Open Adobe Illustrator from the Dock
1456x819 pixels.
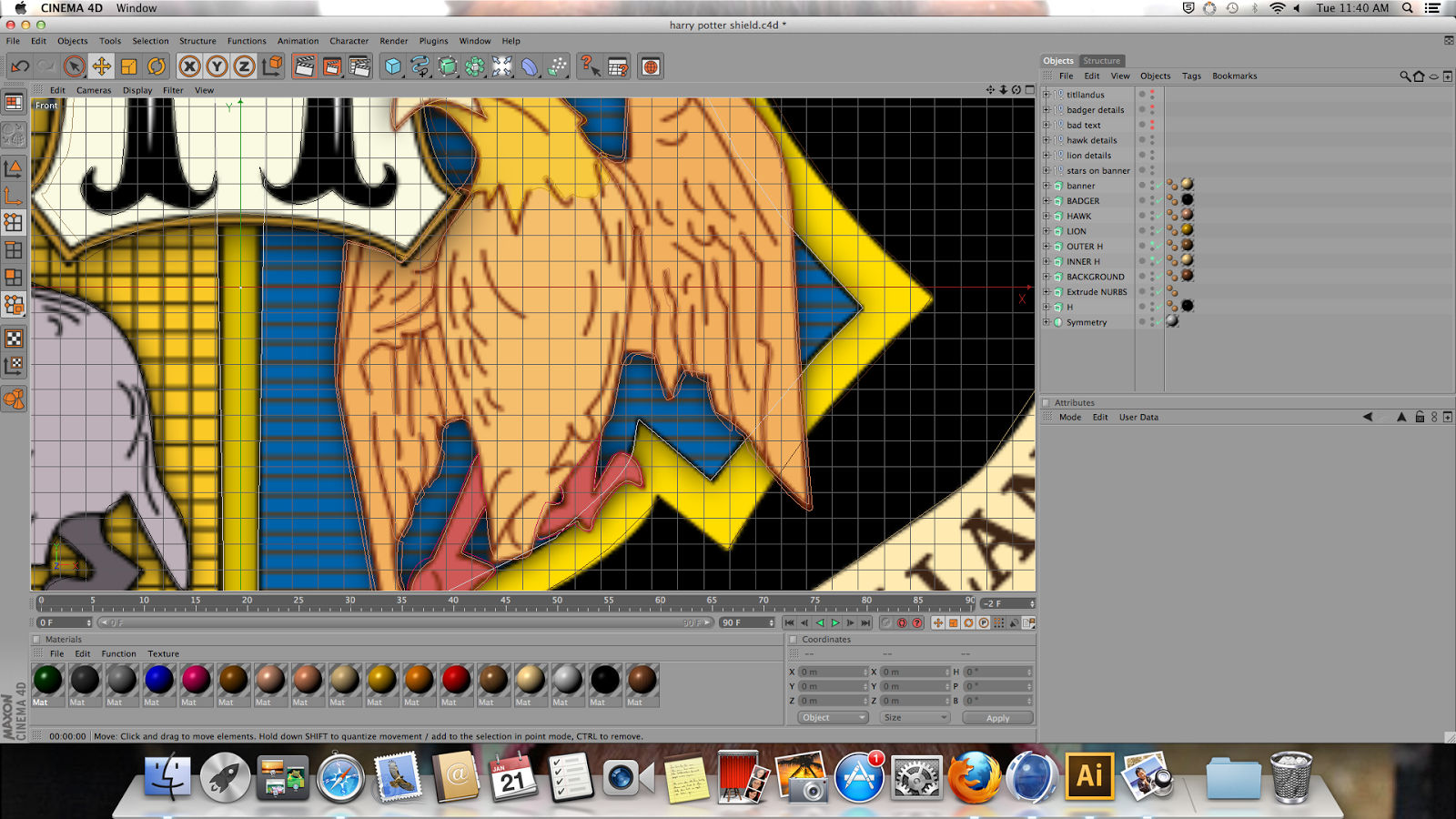[x=1089, y=776]
